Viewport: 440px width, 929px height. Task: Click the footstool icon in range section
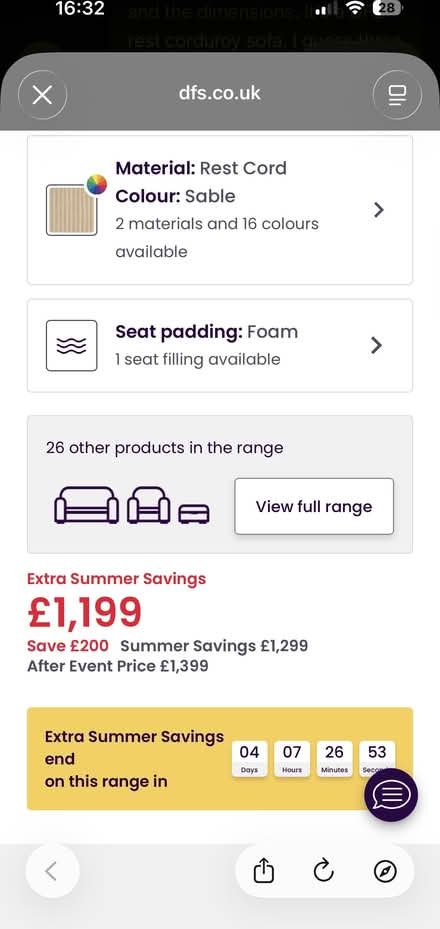click(x=194, y=514)
